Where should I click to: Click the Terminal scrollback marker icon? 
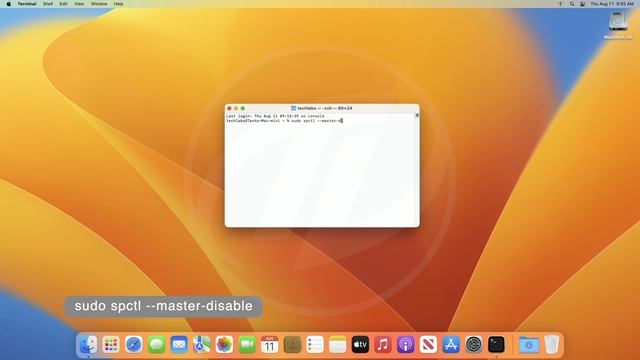(417, 116)
